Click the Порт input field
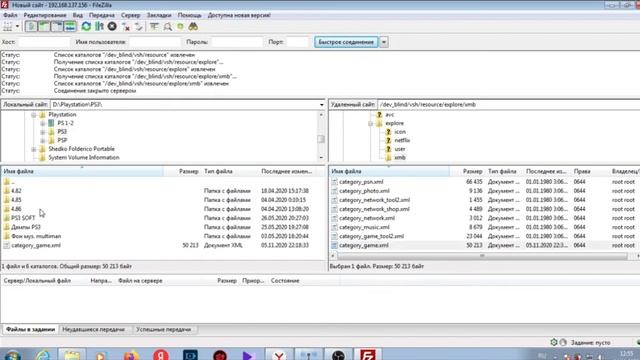The image size is (640, 360). coord(297,42)
